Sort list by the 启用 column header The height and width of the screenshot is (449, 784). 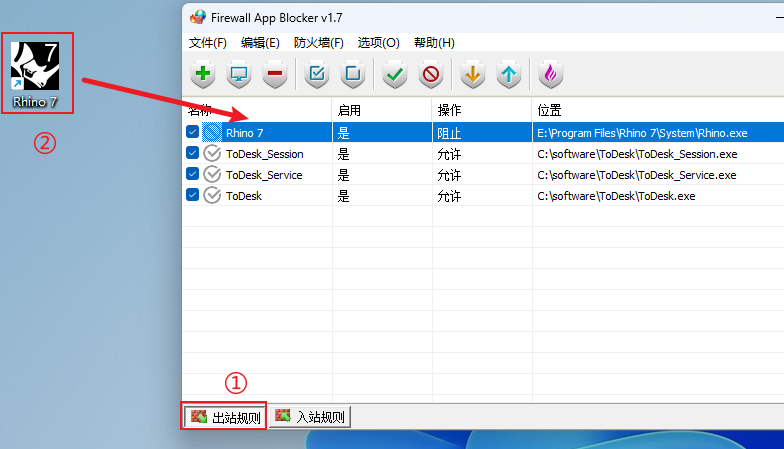coord(382,110)
